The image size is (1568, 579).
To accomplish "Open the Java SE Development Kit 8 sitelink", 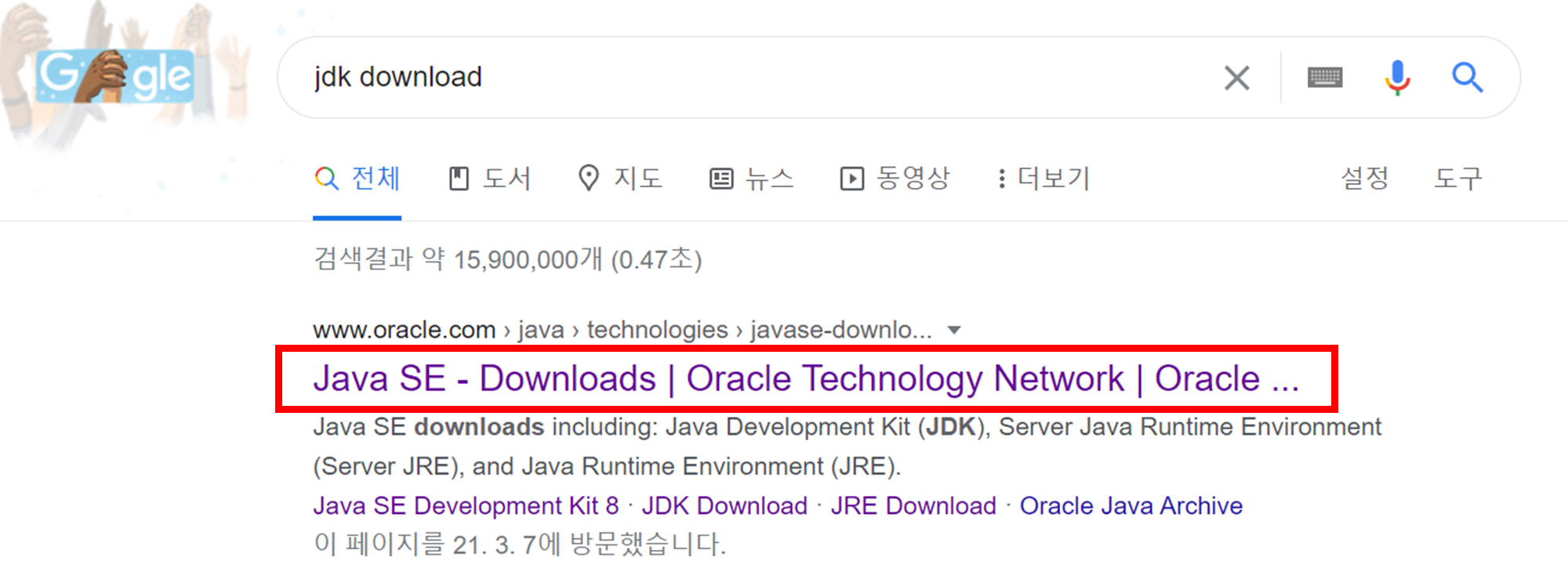I will (x=466, y=506).
